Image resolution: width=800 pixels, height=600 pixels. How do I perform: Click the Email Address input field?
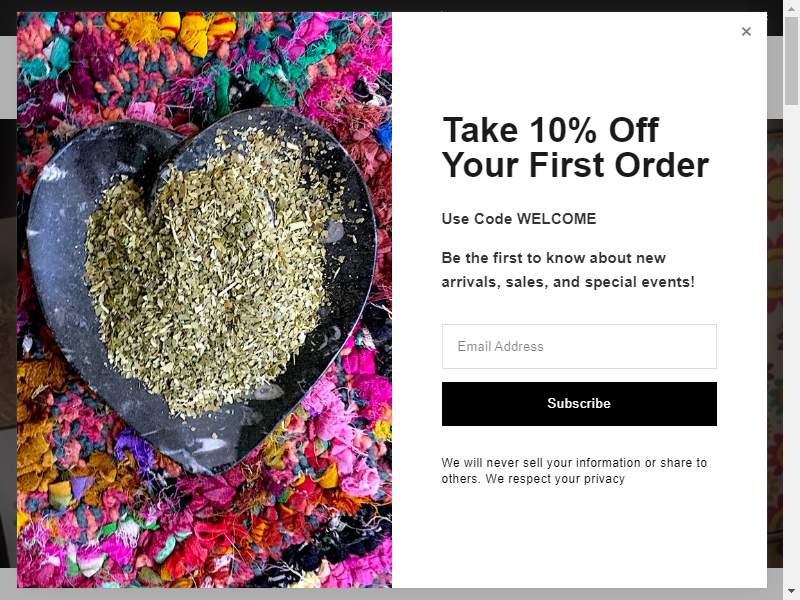click(579, 346)
